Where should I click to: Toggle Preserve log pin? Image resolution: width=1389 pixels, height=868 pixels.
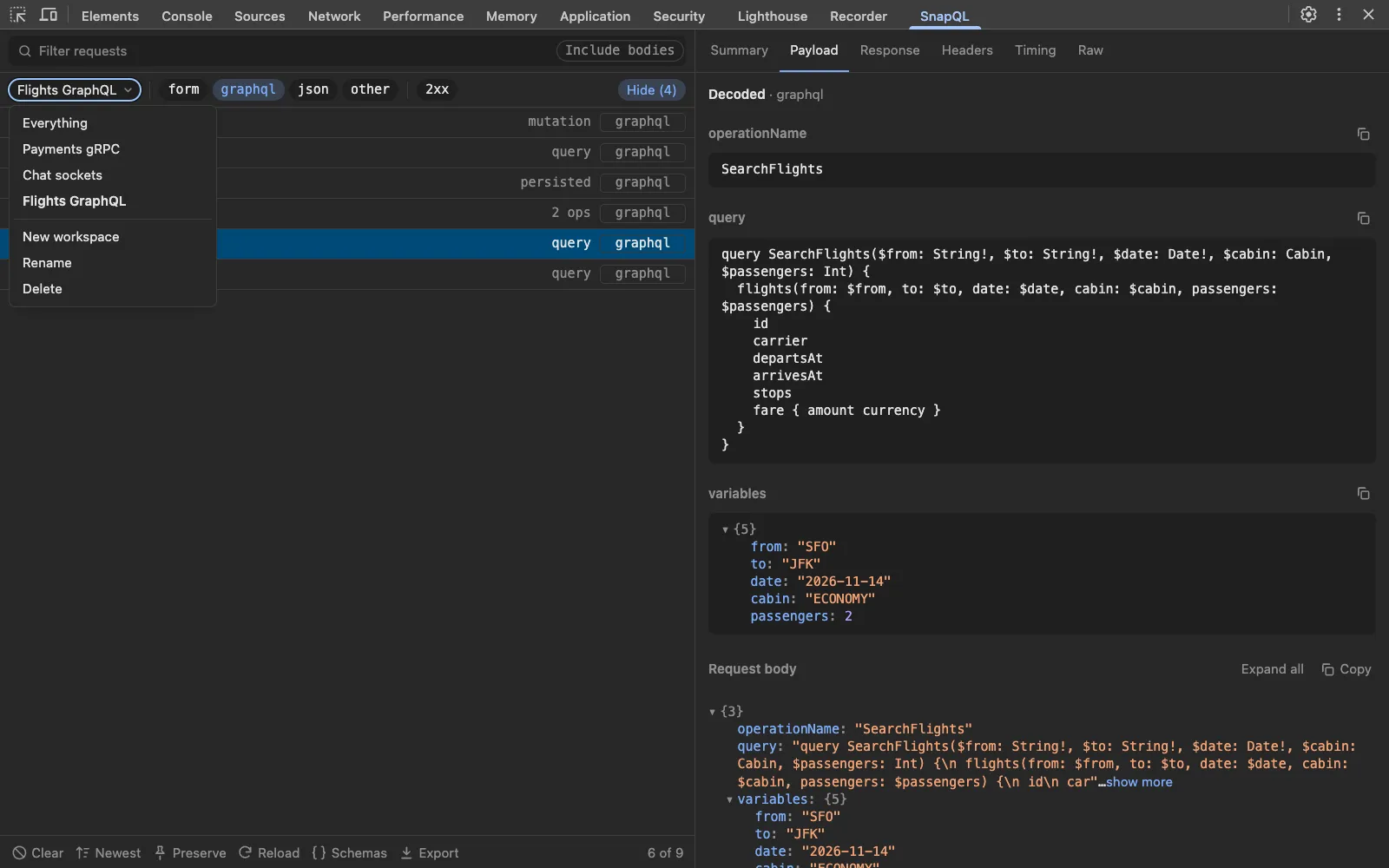[x=190, y=853]
